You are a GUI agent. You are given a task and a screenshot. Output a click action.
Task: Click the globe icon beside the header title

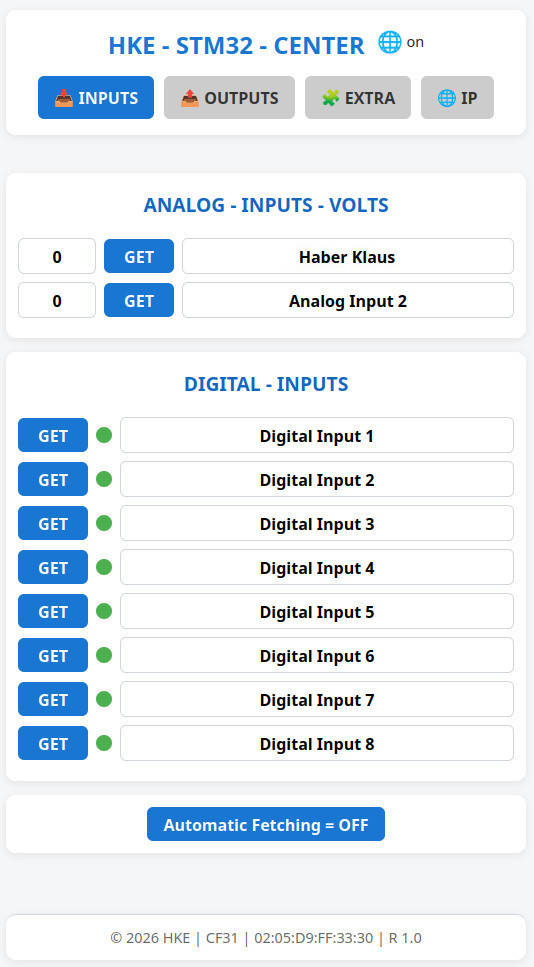pos(389,43)
